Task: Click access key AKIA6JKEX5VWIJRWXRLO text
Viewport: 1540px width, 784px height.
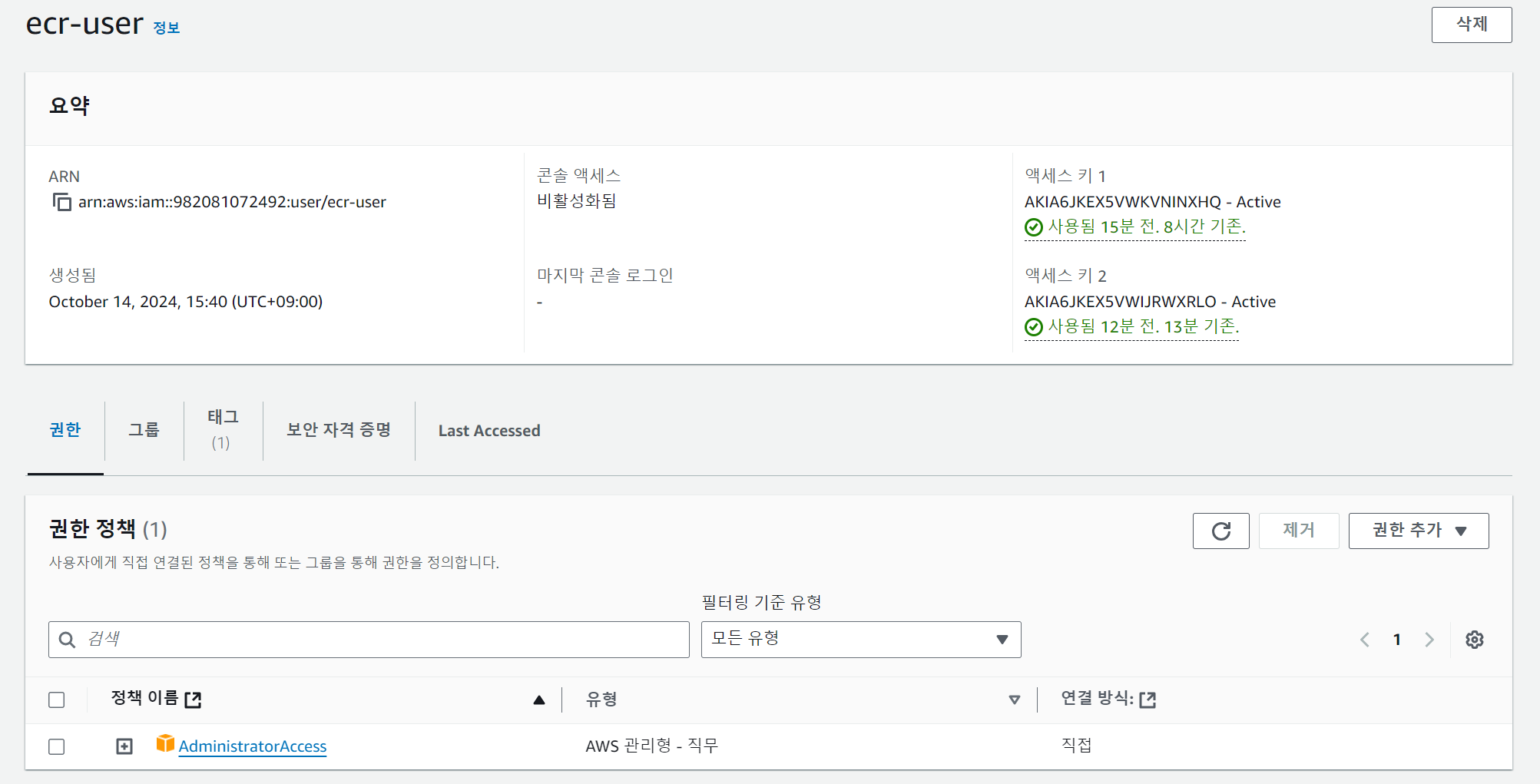Action: [1121, 302]
